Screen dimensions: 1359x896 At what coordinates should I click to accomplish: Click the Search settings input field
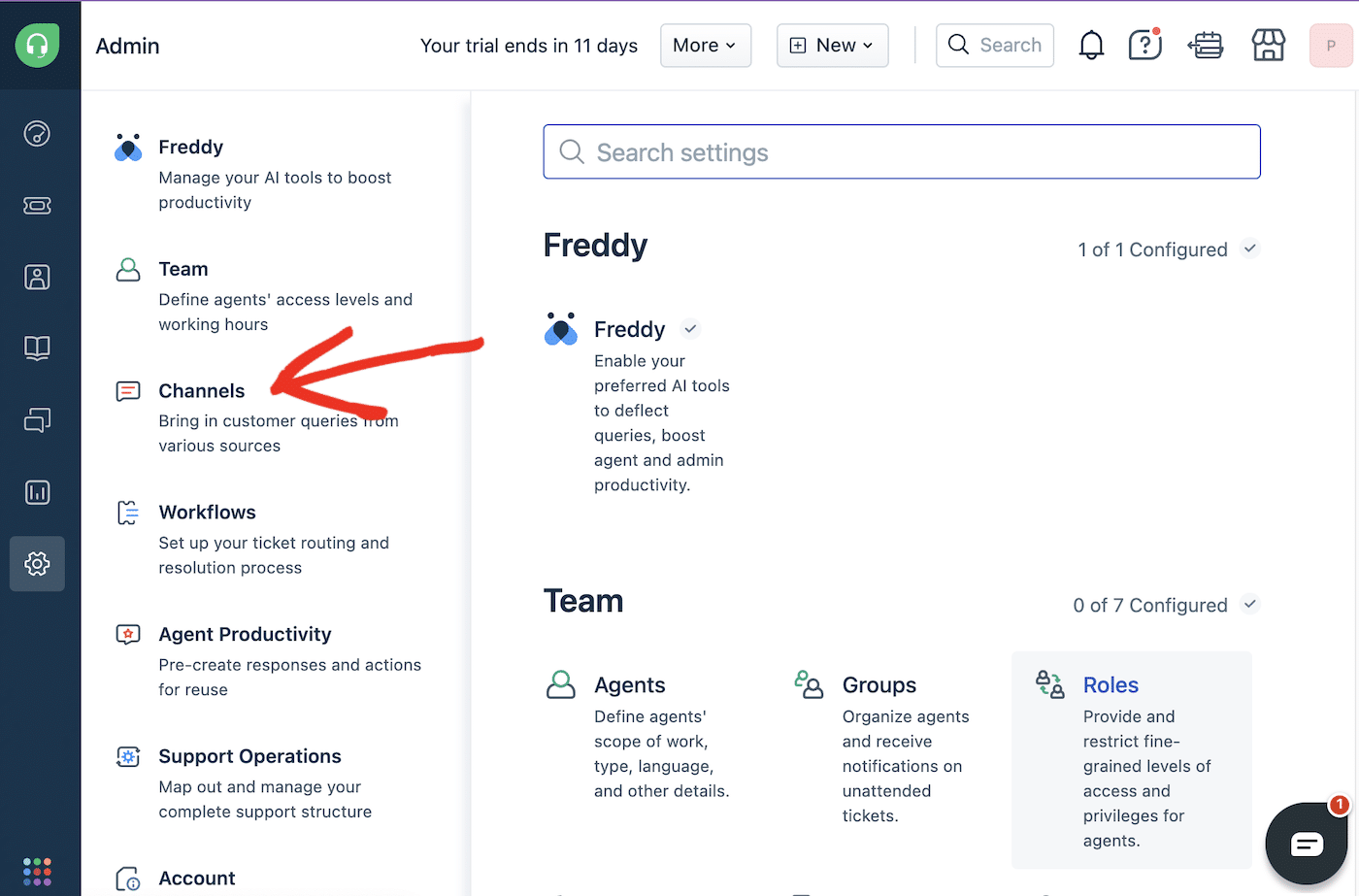tap(901, 151)
